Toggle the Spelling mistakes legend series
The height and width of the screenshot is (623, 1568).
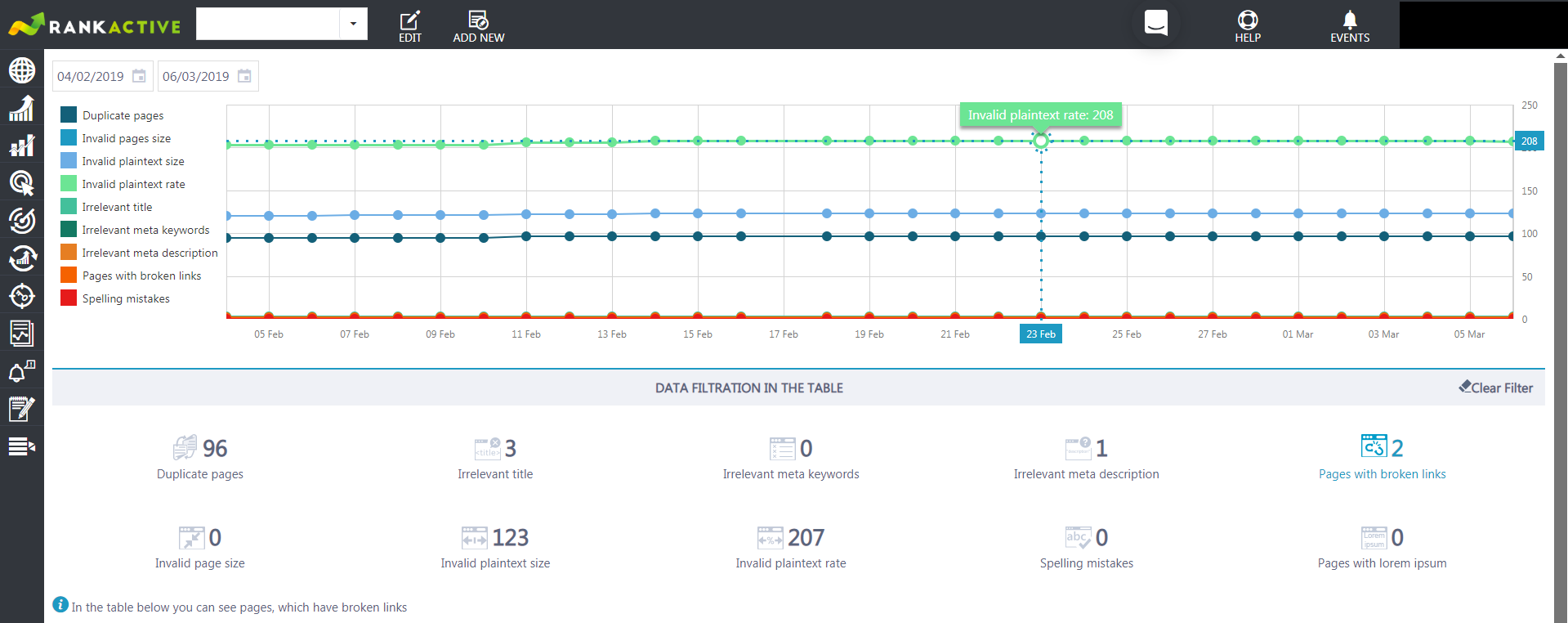click(x=115, y=298)
